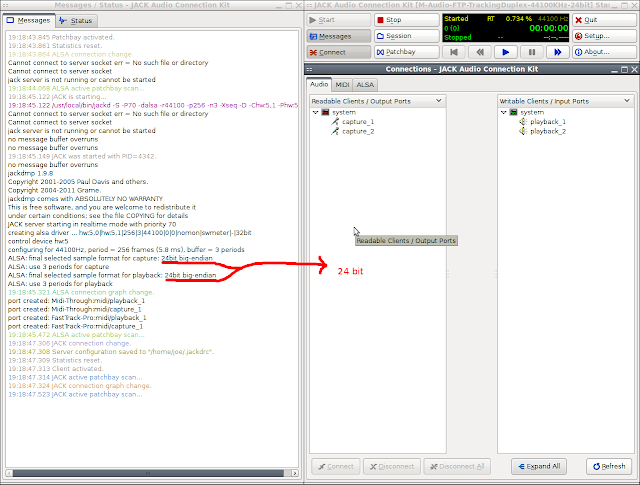Image resolution: width=640 pixels, height=485 pixels.
Task: Open the About dialog
Action: (604, 52)
